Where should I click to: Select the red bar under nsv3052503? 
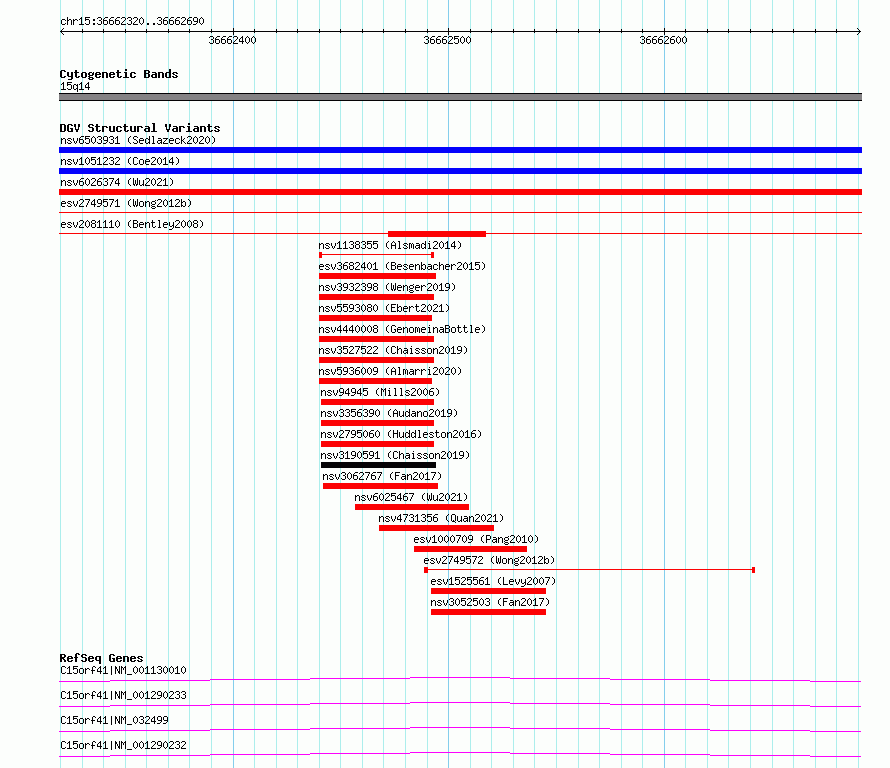(489, 612)
